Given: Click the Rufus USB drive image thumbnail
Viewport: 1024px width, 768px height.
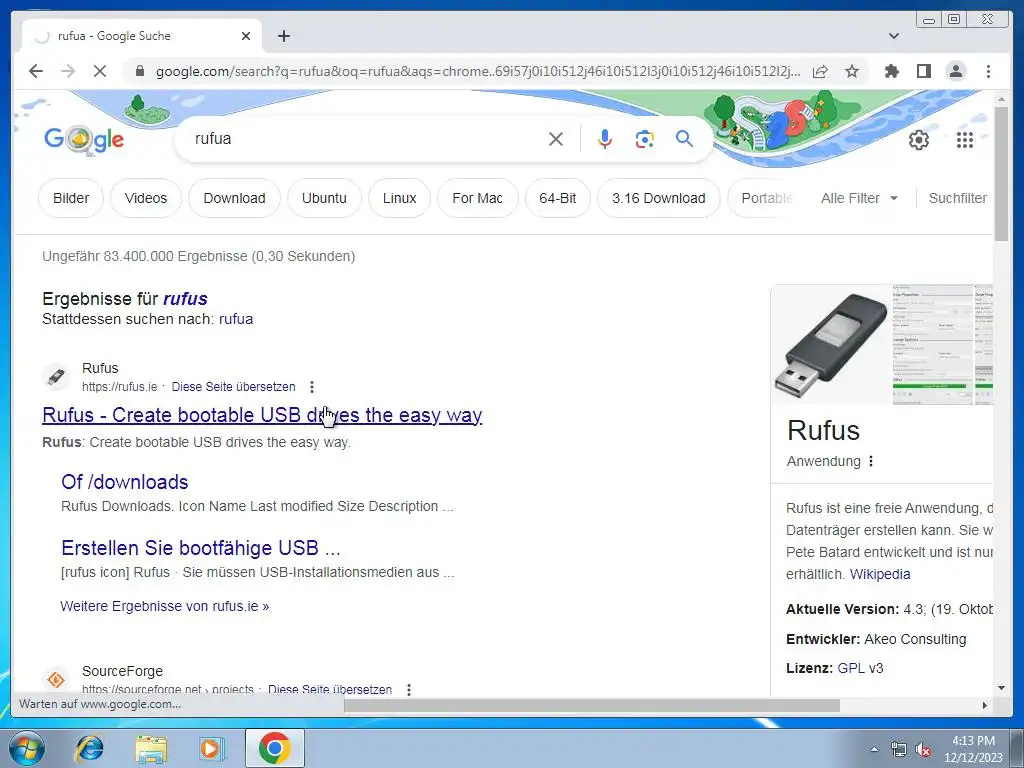Looking at the screenshot, I should [x=831, y=345].
